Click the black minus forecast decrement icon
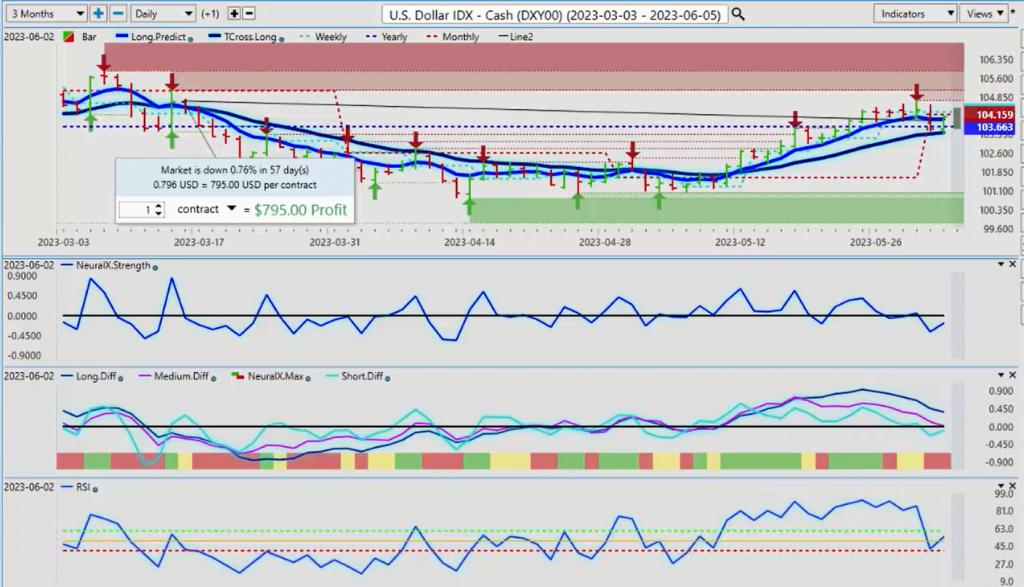This screenshot has height=587, width=1024. (249, 14)
